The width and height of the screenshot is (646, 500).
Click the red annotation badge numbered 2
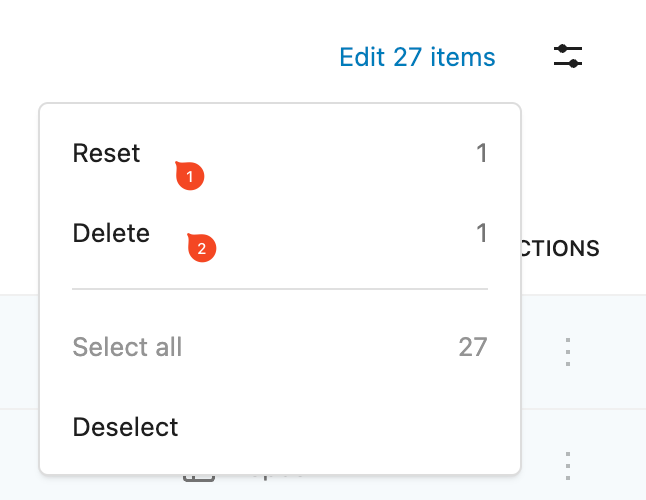(201, 248)
